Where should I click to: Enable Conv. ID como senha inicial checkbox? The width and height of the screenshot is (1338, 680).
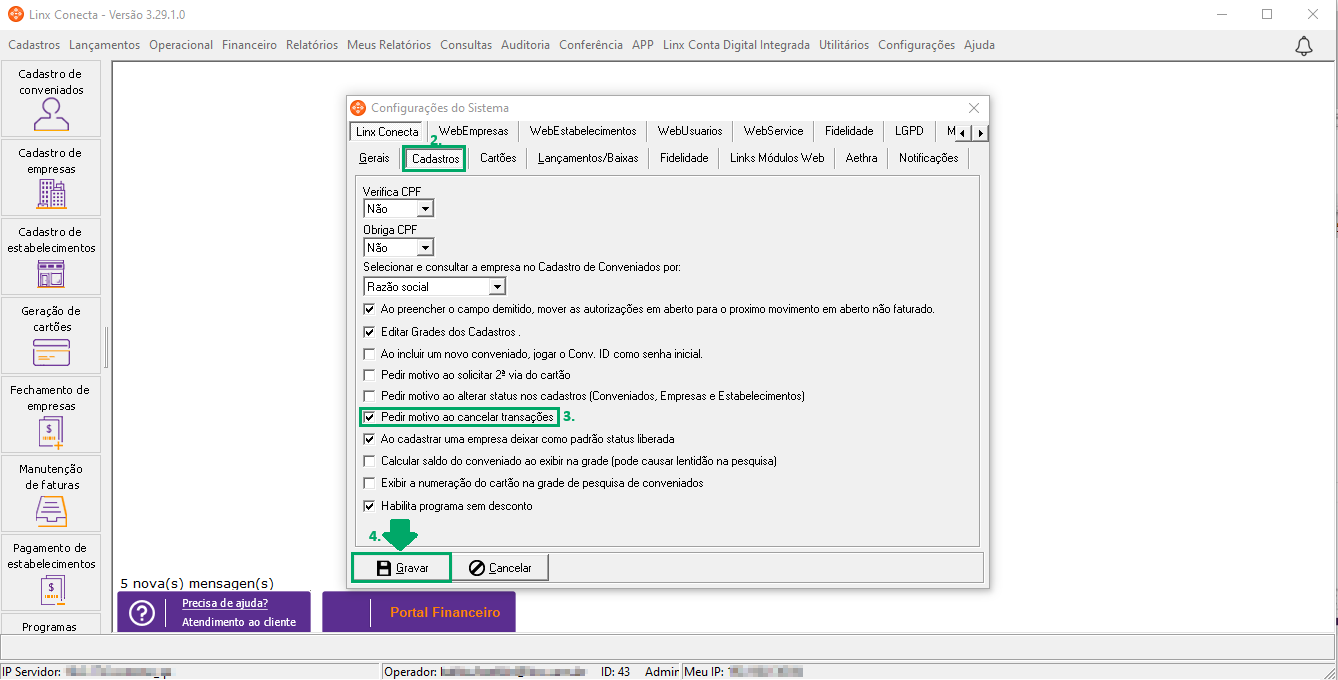point(370,354)
